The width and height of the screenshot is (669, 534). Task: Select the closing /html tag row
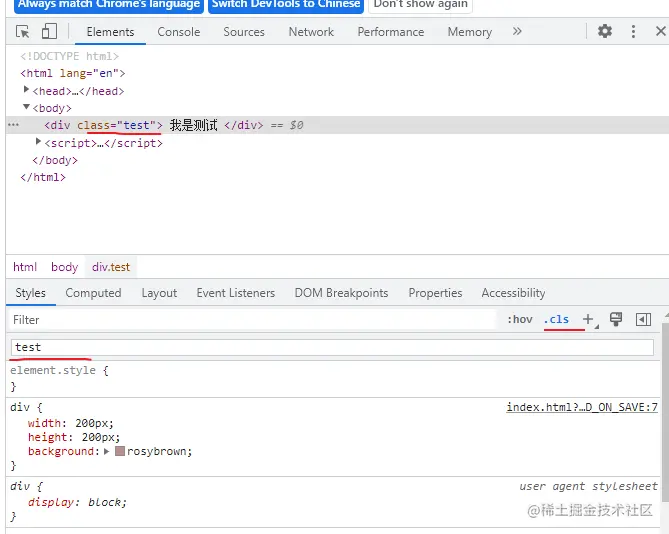pyautogui.click(x=43, y=177)
